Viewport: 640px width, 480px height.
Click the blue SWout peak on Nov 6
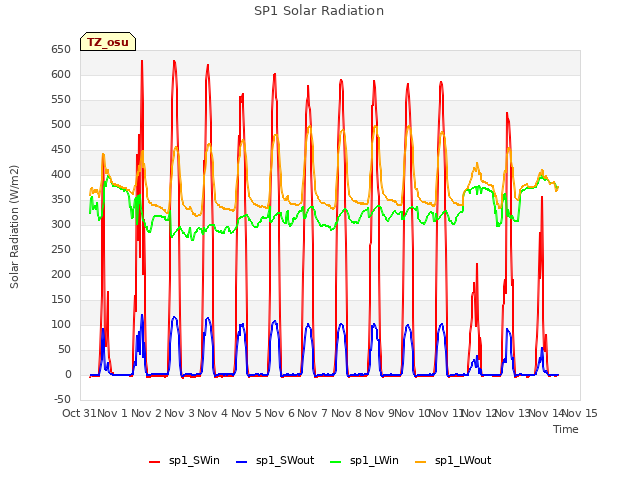pos(275,322)
